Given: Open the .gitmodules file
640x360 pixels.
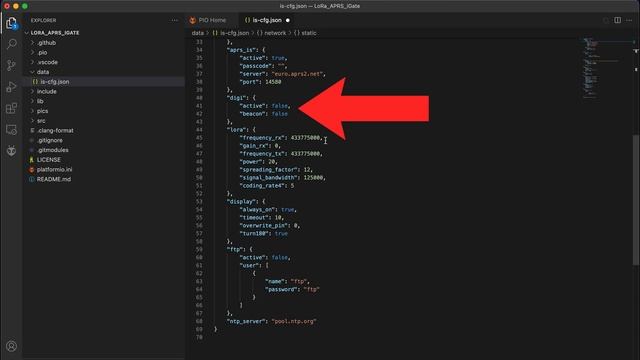Looking at the screenshot, I should tap(52, 150).
